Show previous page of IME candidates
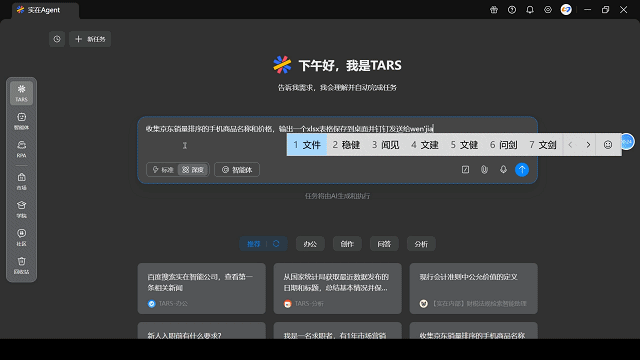This screenshot has height=360, width=640. pos(570,145)
